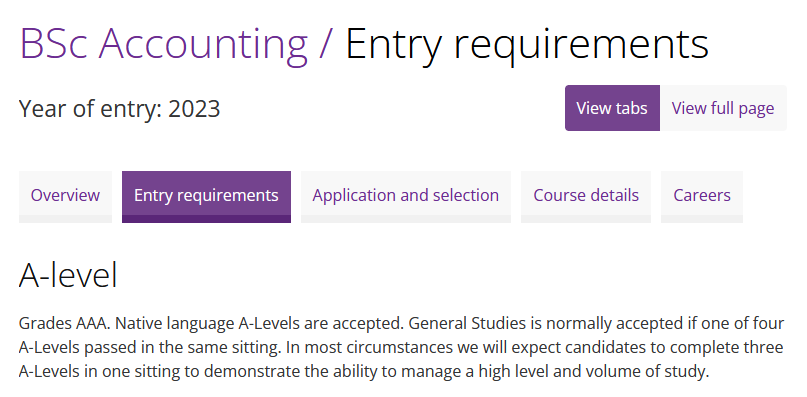Image resolution: width=807 pixels, height=397 pixels.
Task: Click the phrase volume of study
Action: click(651, 371)
